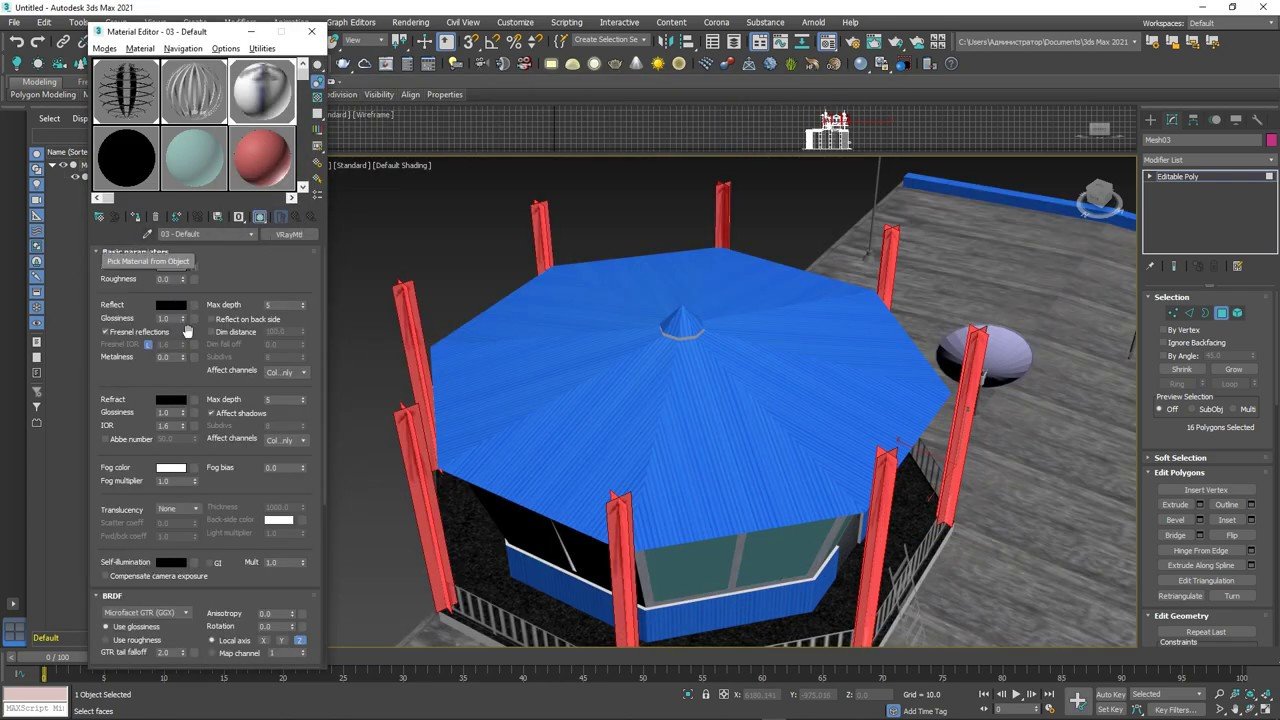Activate the Polygon sub-object selection icon
1280x720 pixels.
click(x=1221, y=313)
